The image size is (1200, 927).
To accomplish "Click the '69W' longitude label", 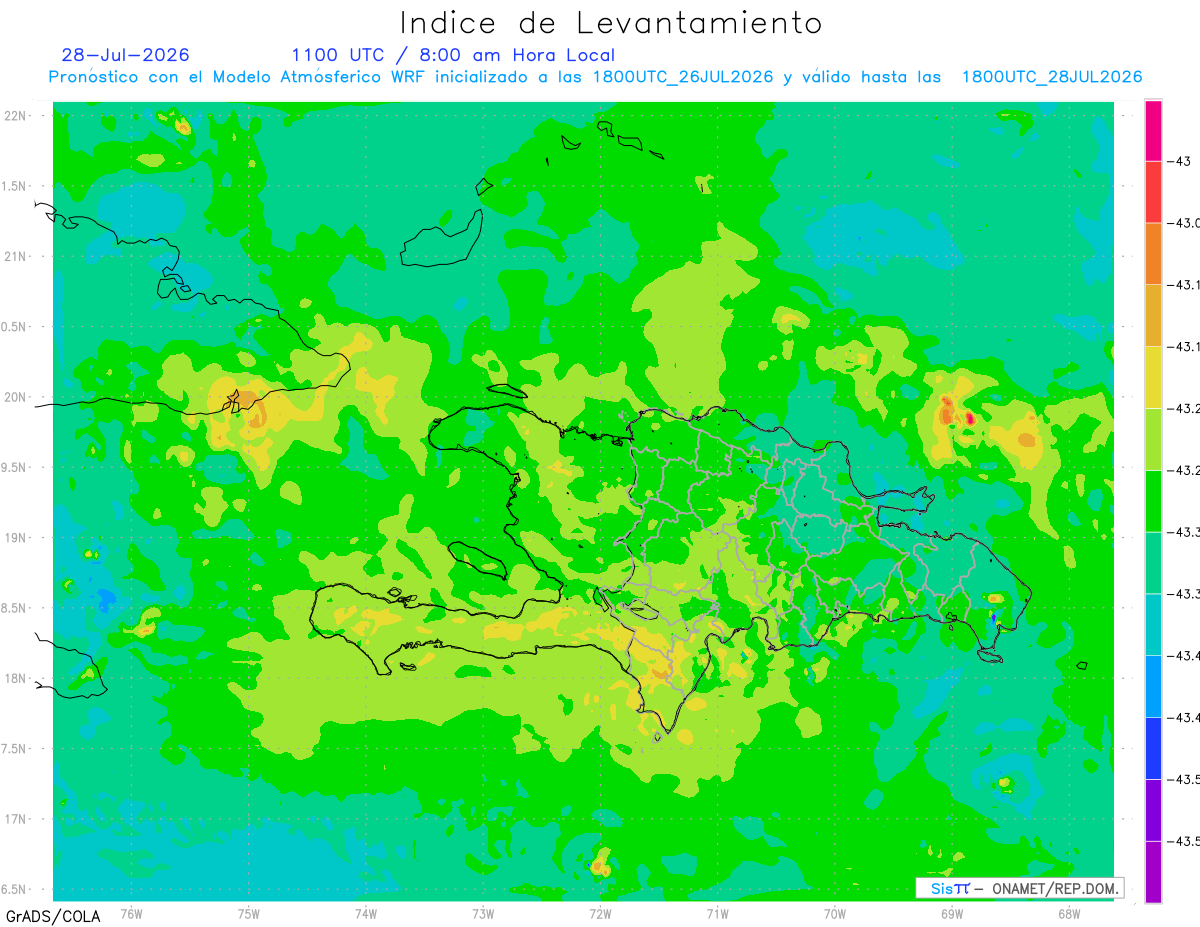I will pyautogui.click(x=952, y=914).
